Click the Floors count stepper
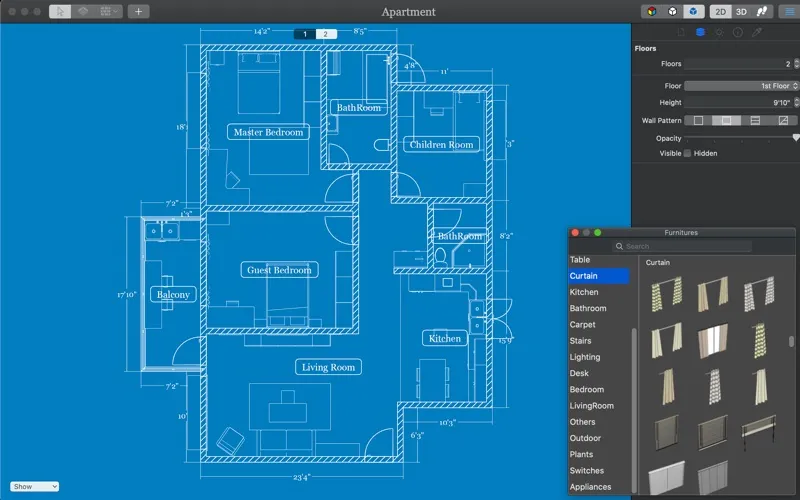 point(797,64)
